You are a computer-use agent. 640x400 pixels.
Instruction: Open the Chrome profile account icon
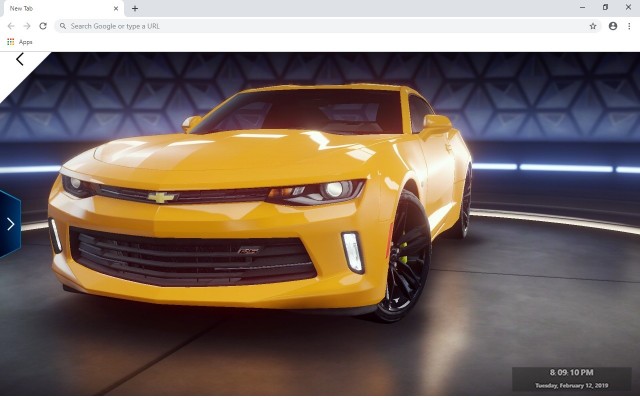click(x=613, y=26)
